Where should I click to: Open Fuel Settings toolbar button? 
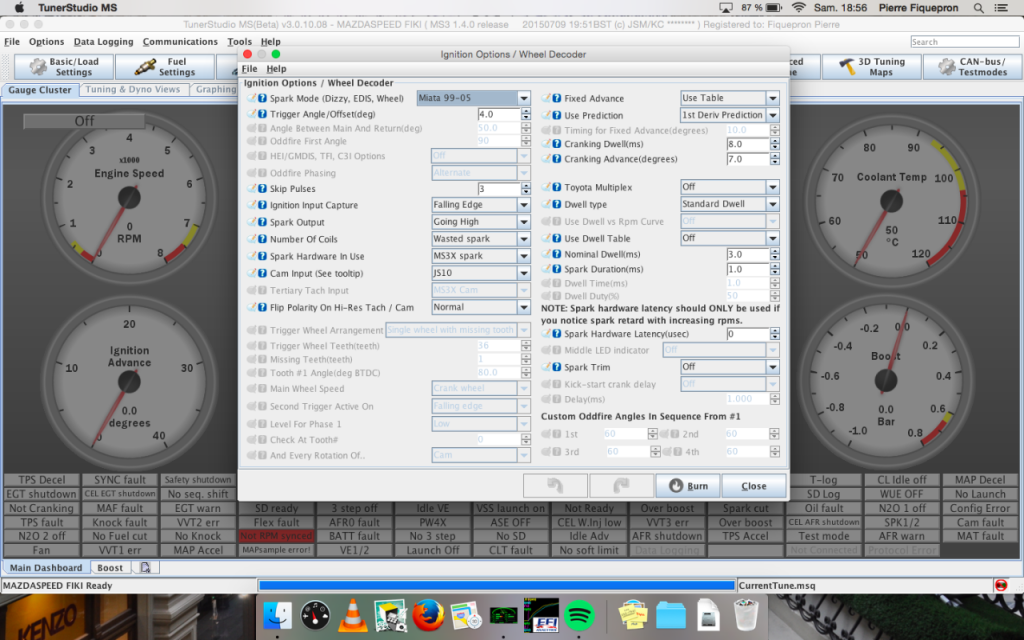pos(165,67)
